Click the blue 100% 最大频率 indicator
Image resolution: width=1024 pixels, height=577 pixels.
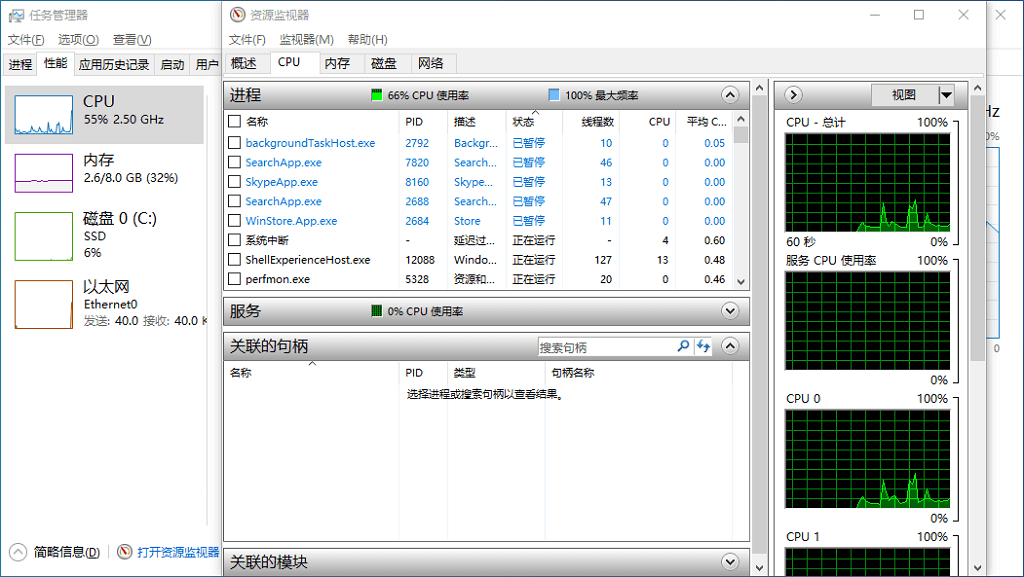tap(553, 94)
